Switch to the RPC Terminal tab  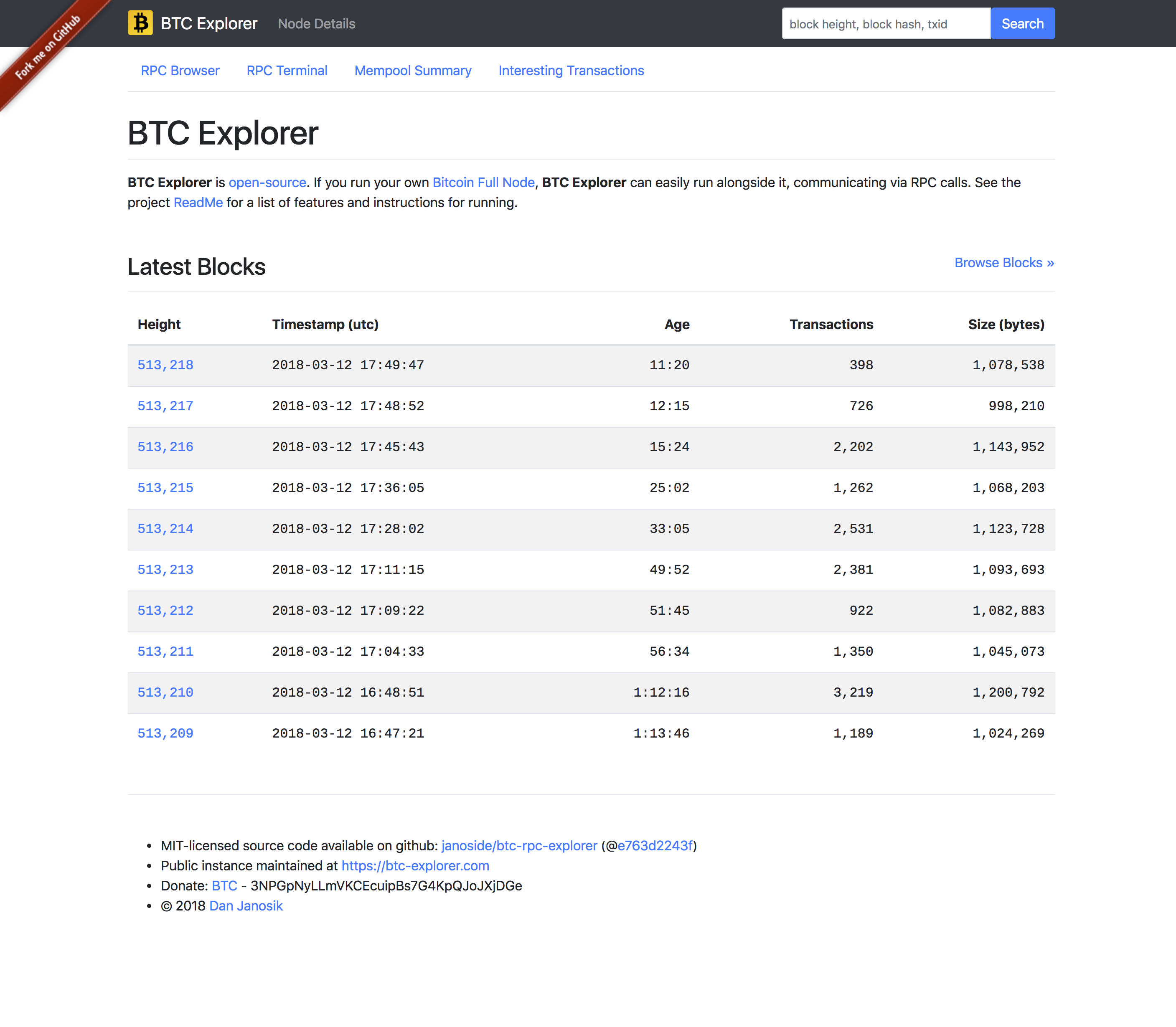tap(287, 71)
